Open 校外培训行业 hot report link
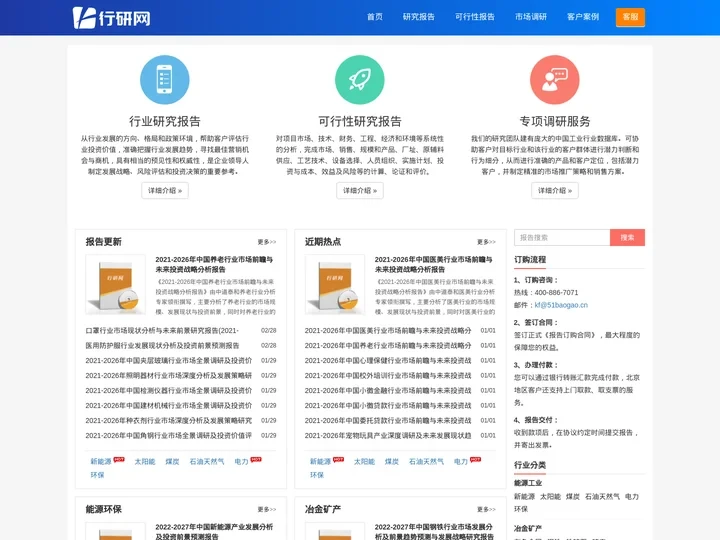 click(388, 376)
